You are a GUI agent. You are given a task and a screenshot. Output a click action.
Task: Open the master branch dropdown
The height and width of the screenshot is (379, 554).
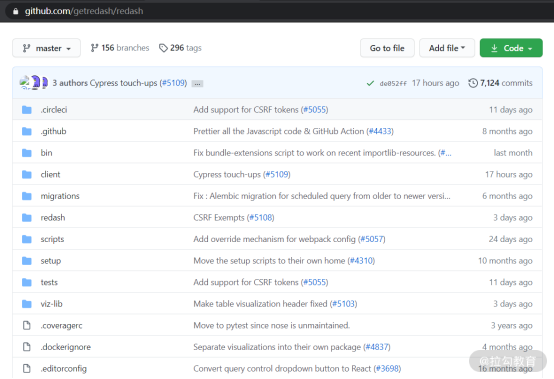coord(46,48)
